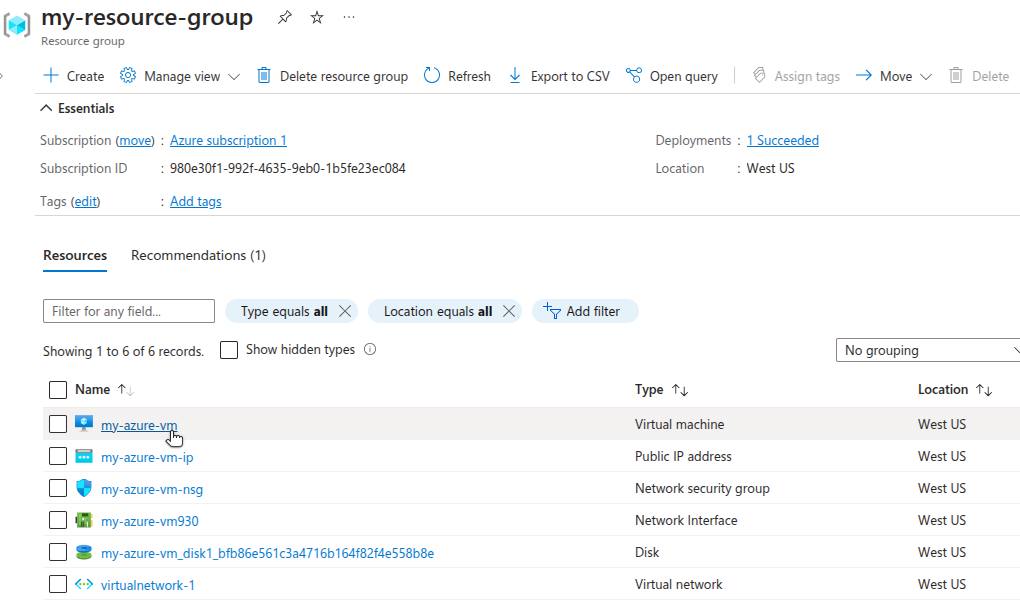
Task: Open the my-azure-vm930 resource link
Action: click(x=150, y=521)
